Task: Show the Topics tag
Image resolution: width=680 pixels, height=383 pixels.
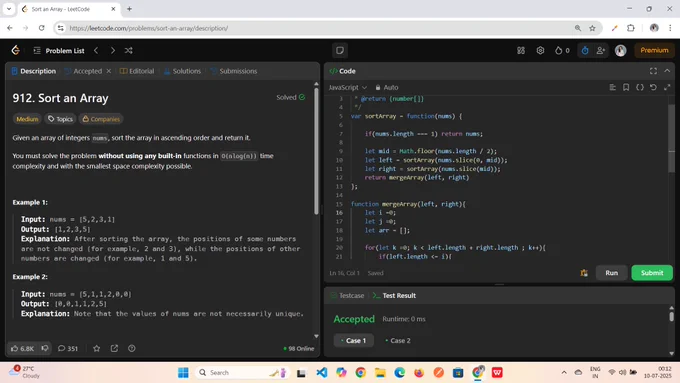Action: [x=60, y=119]
